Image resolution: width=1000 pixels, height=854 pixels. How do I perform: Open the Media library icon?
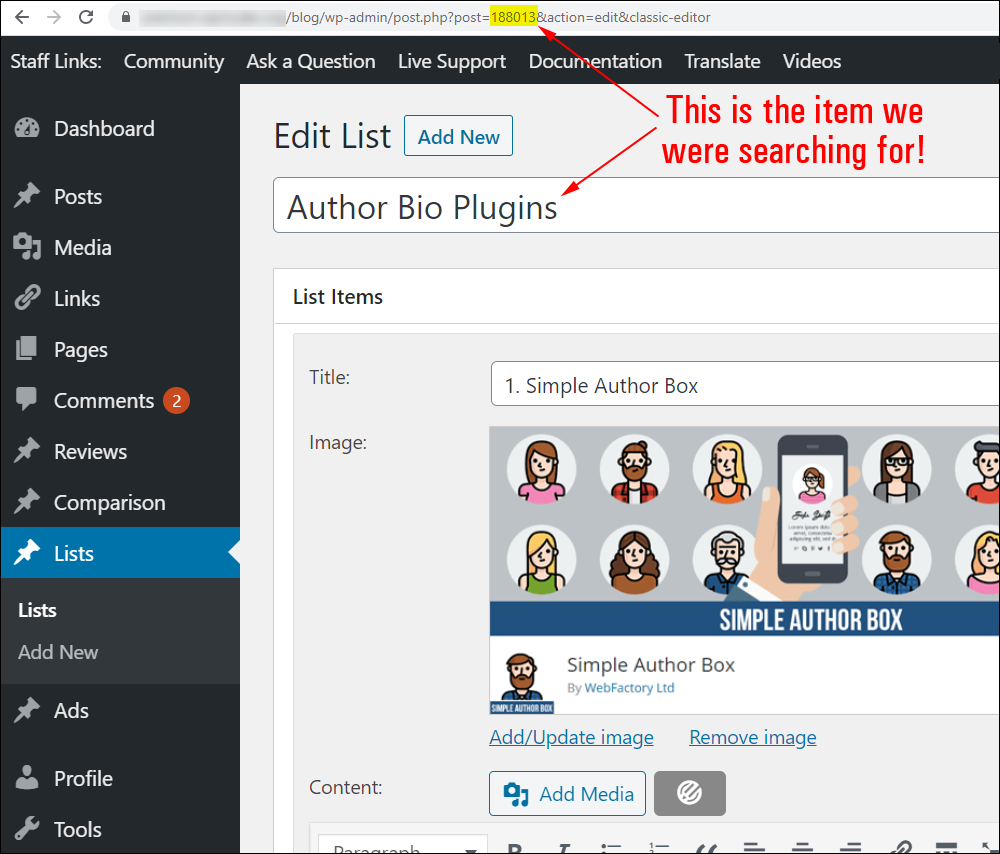tap(27, 247)
